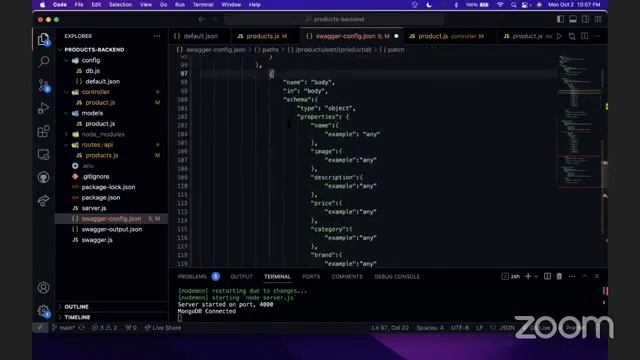Open the Live Share view in activity bar

coord(43,200)
